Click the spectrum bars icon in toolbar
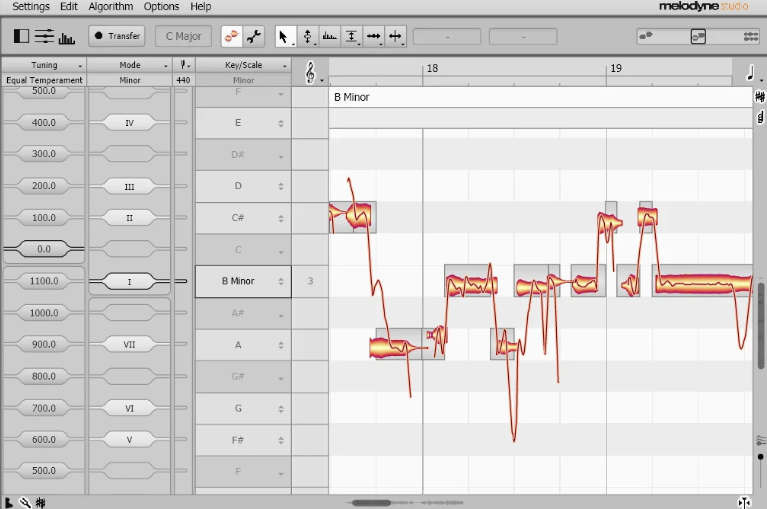The image size is (767, 509). (x=67, y=38)
